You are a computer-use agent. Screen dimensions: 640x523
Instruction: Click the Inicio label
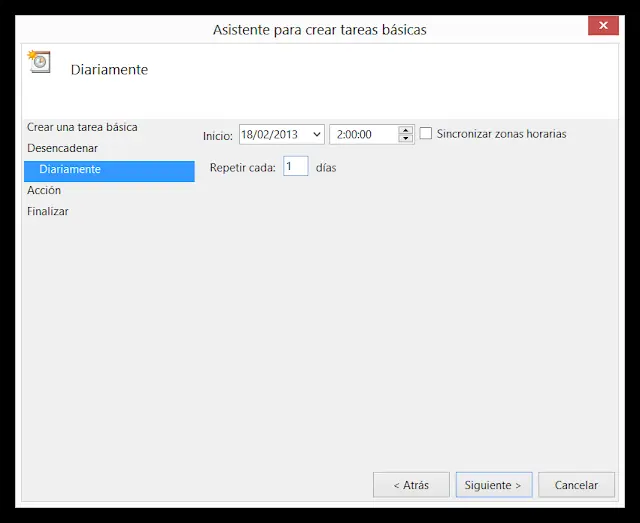218,136
